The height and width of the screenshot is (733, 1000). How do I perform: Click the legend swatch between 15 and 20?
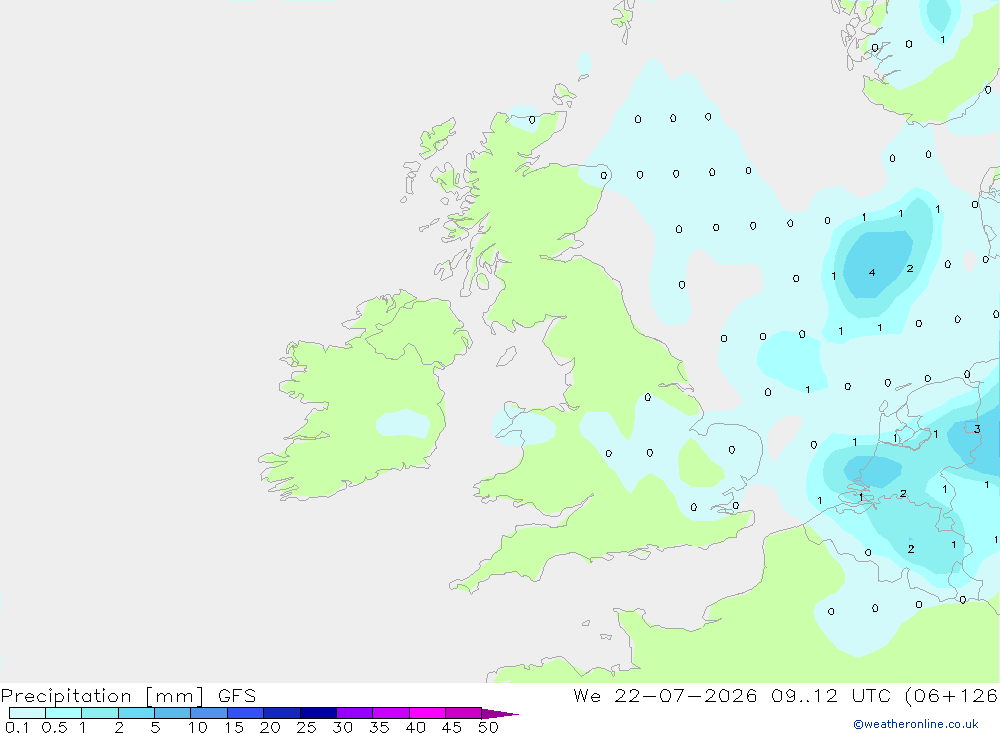click(246, 713)
